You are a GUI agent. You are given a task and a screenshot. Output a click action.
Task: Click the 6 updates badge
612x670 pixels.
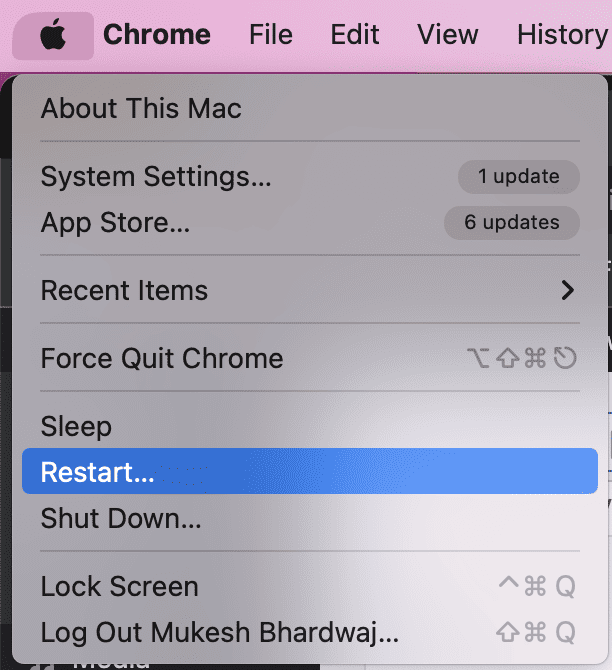click(x=511, y=223)
